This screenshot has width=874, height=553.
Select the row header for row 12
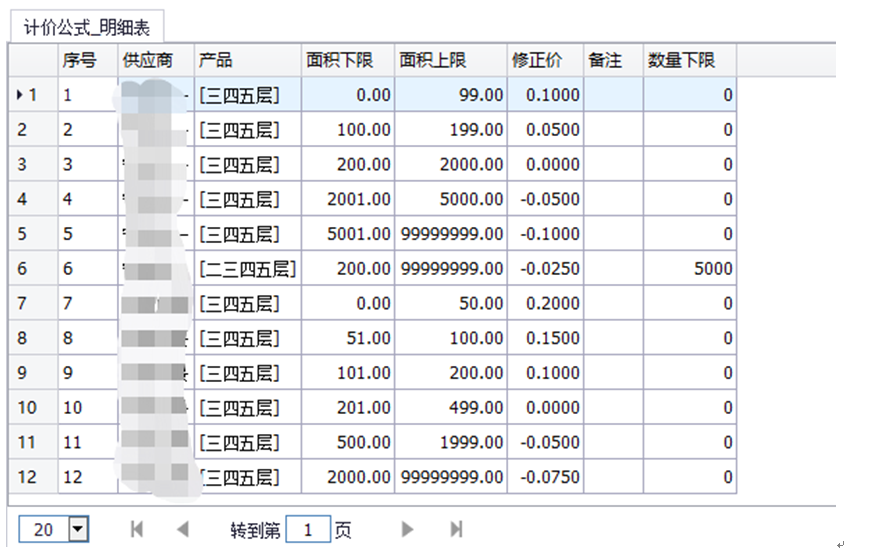32,477
